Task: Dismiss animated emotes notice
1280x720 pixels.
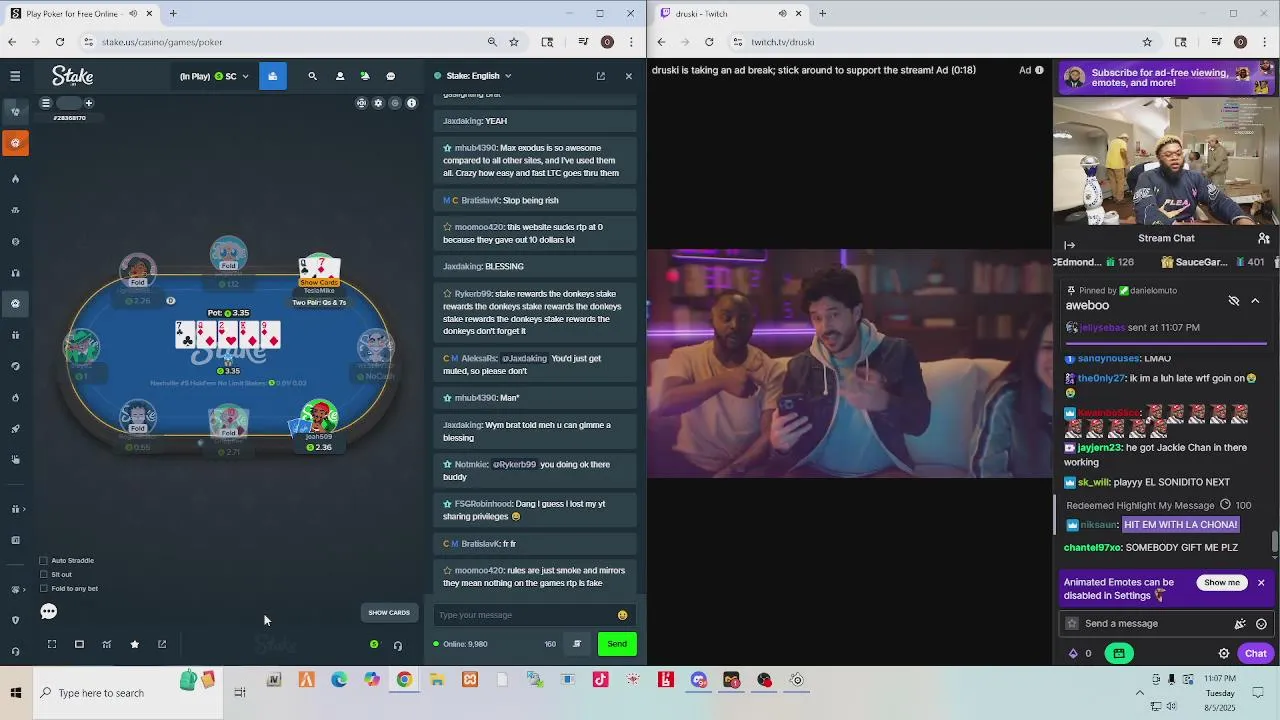Action: coord(1261,582)
